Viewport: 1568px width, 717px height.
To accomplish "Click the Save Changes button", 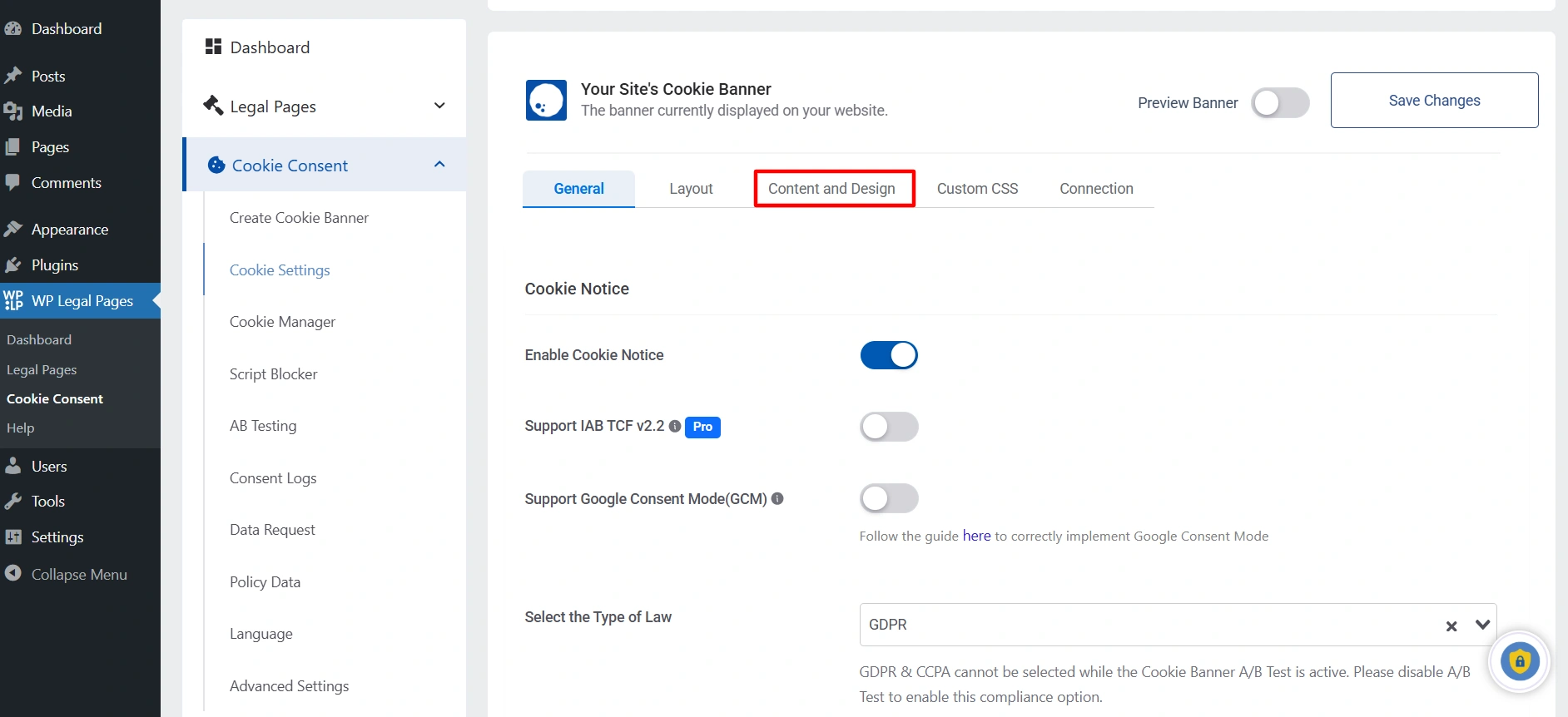I will (x=1434, y=101).
